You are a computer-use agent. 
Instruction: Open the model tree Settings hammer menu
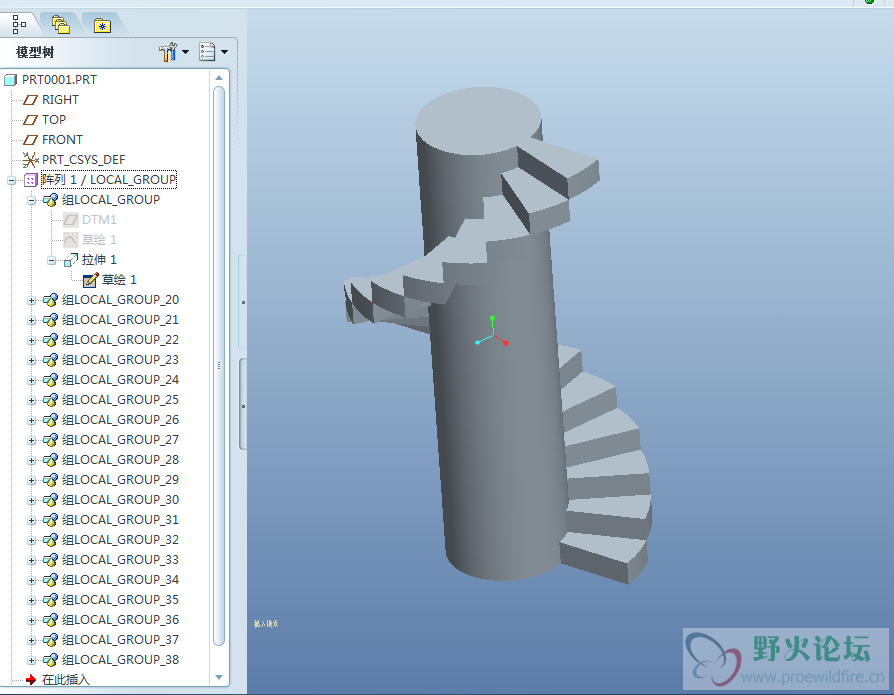pos(174,52)
